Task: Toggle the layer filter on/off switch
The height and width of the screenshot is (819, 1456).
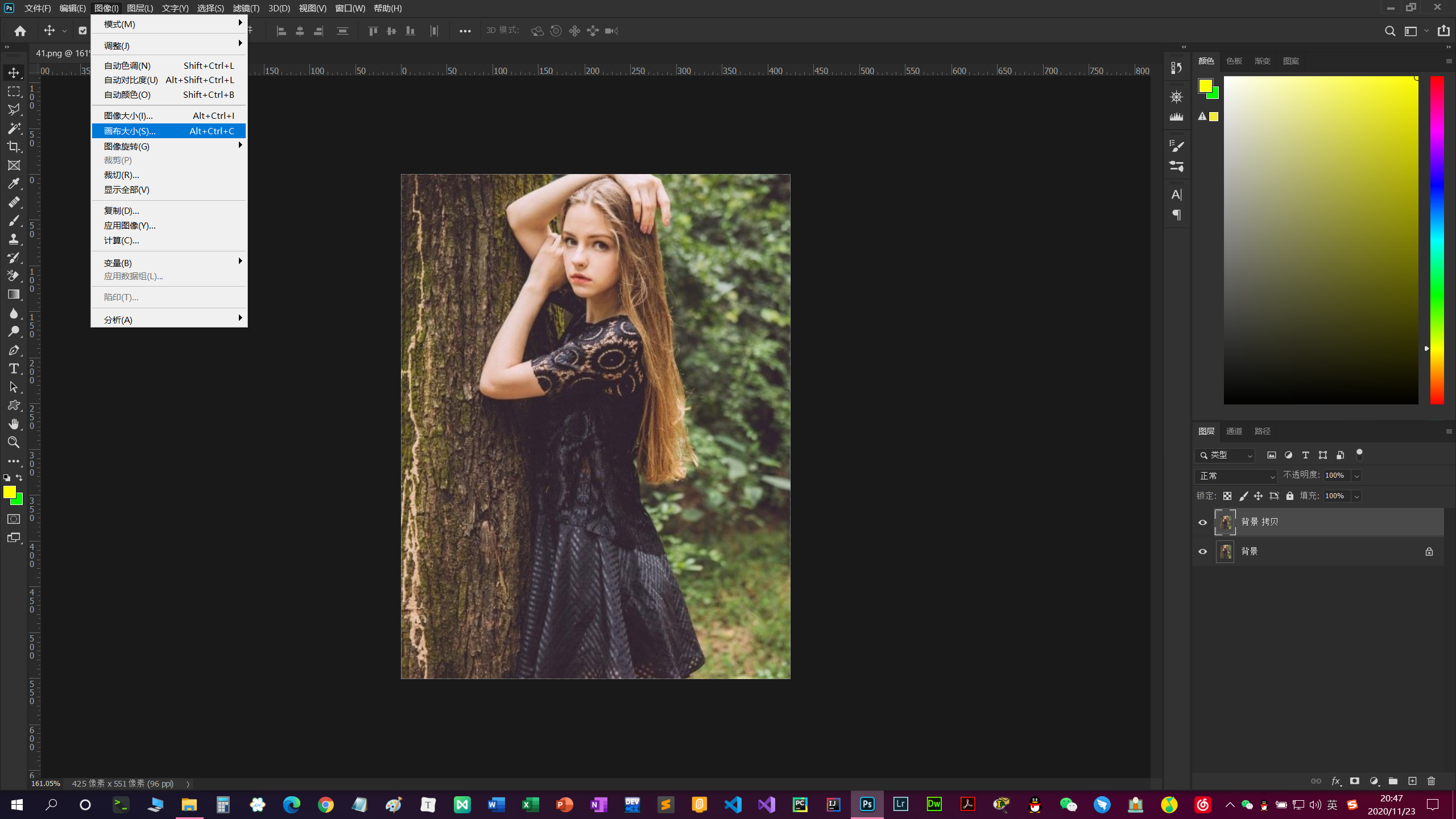Action: (x=1359, y=454)
